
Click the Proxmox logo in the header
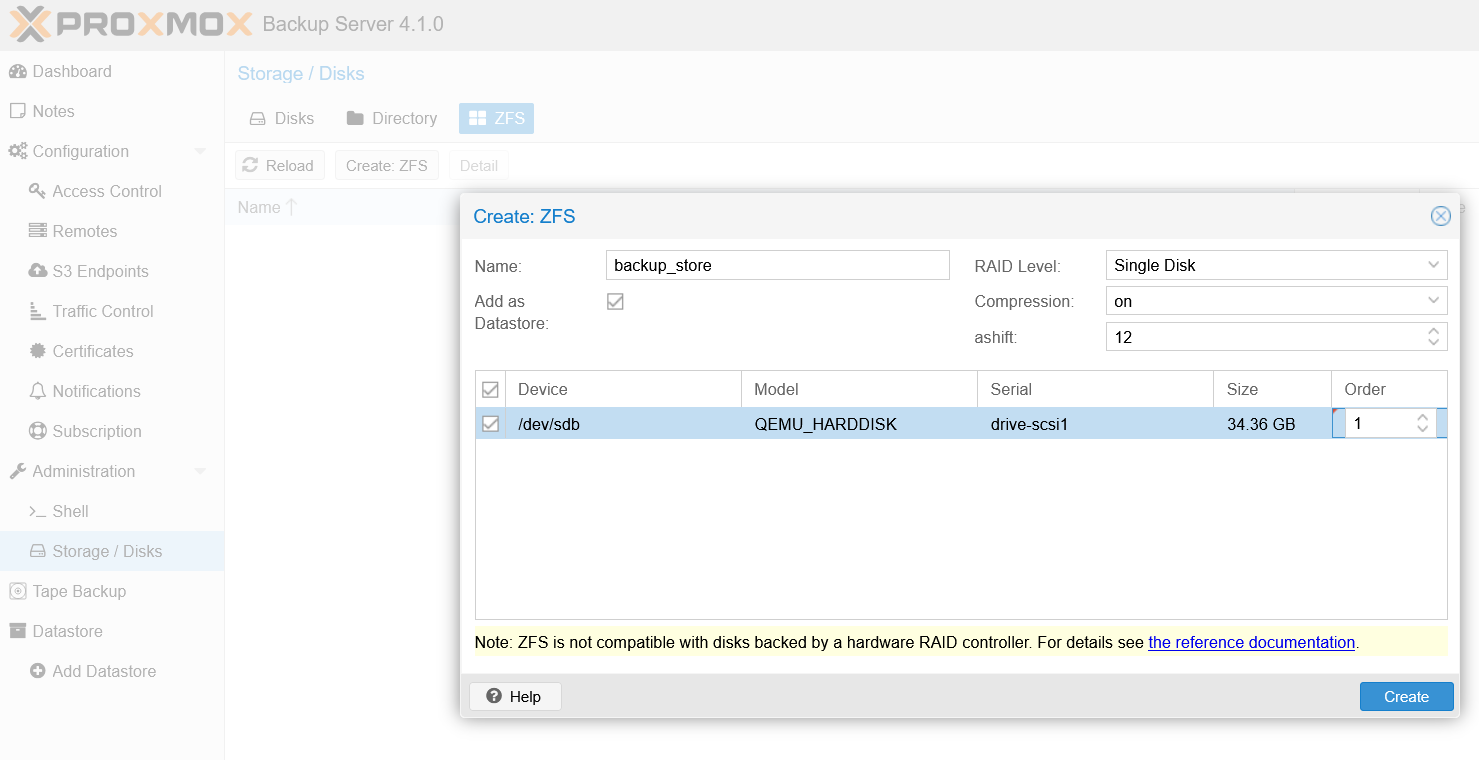[130, 23]
